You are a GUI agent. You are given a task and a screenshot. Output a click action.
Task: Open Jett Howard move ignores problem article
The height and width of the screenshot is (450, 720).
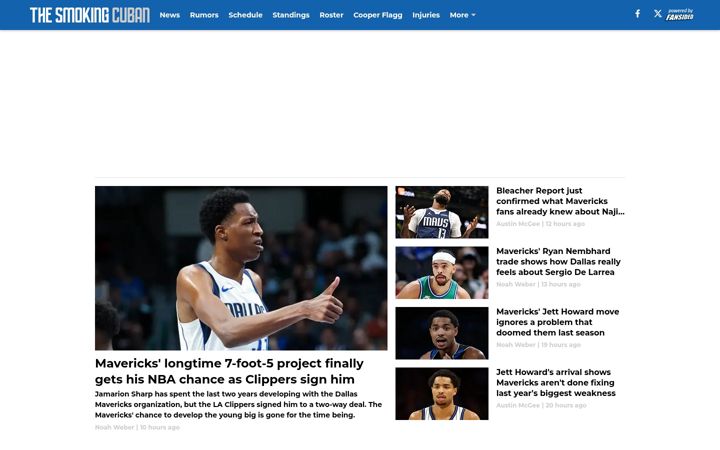pos(557,322)
